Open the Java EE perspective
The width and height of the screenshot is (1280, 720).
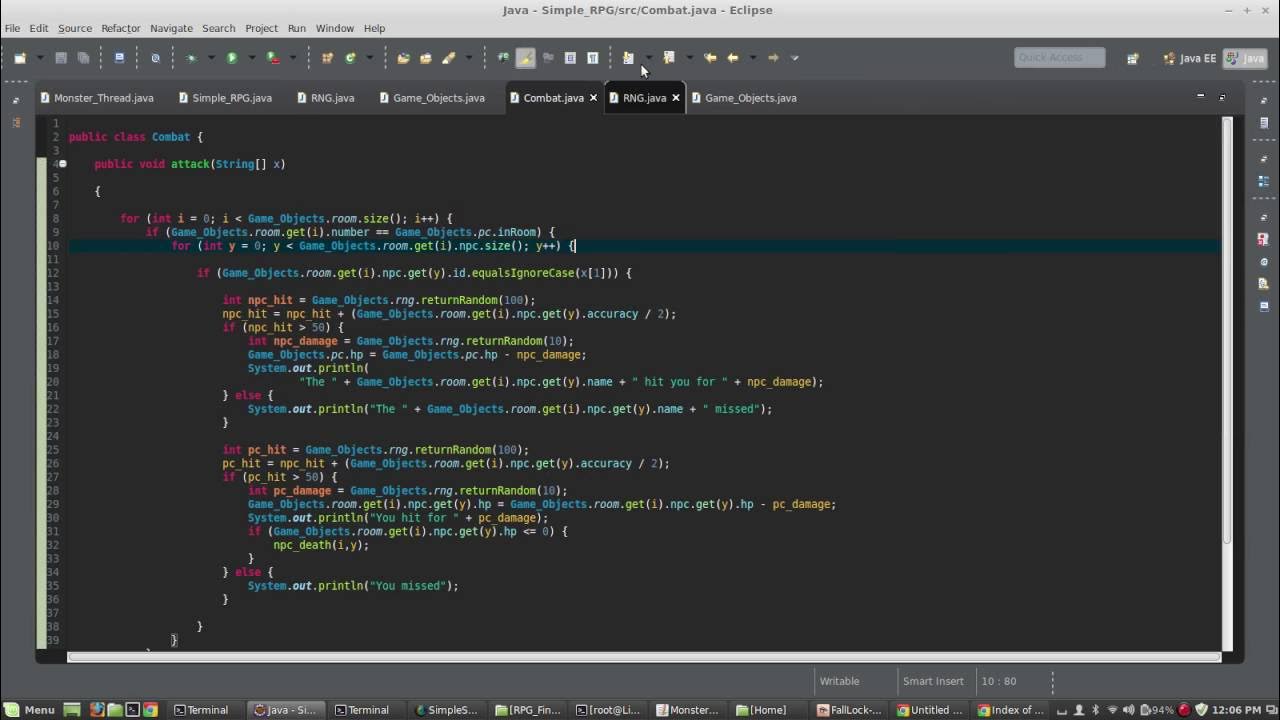click(1189, 58)
